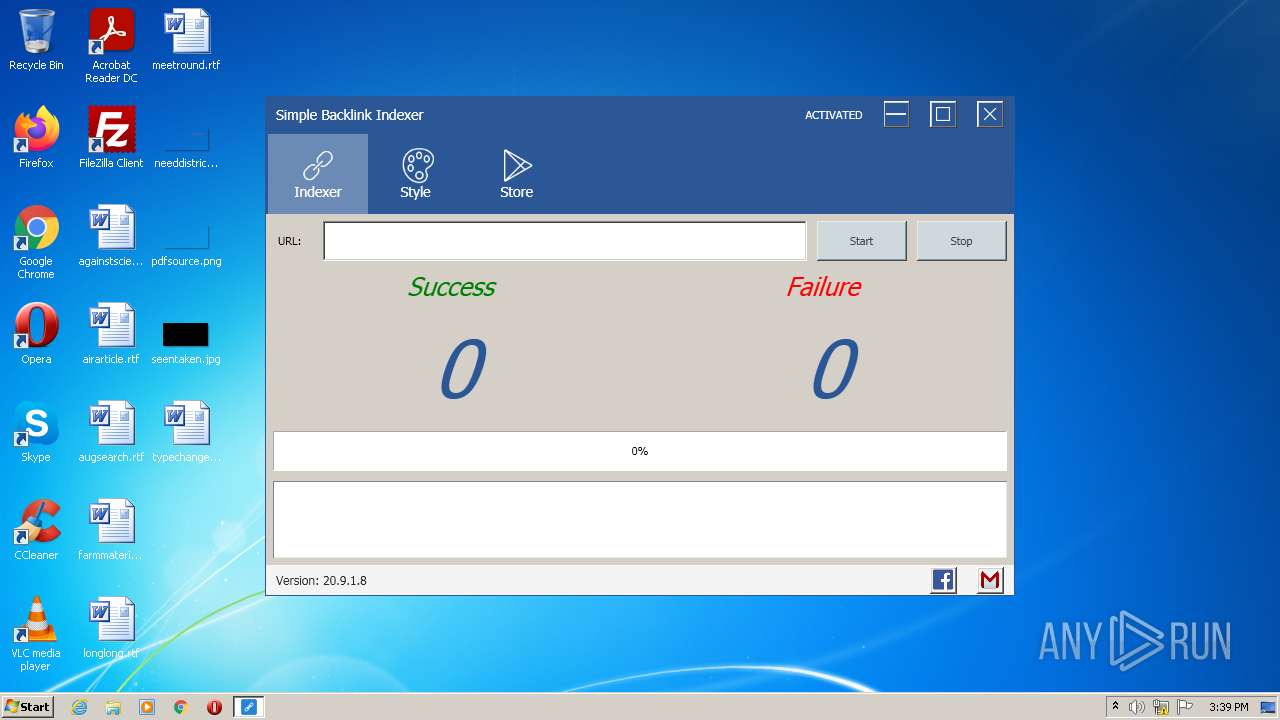Open the Facebook page icon

943,580
